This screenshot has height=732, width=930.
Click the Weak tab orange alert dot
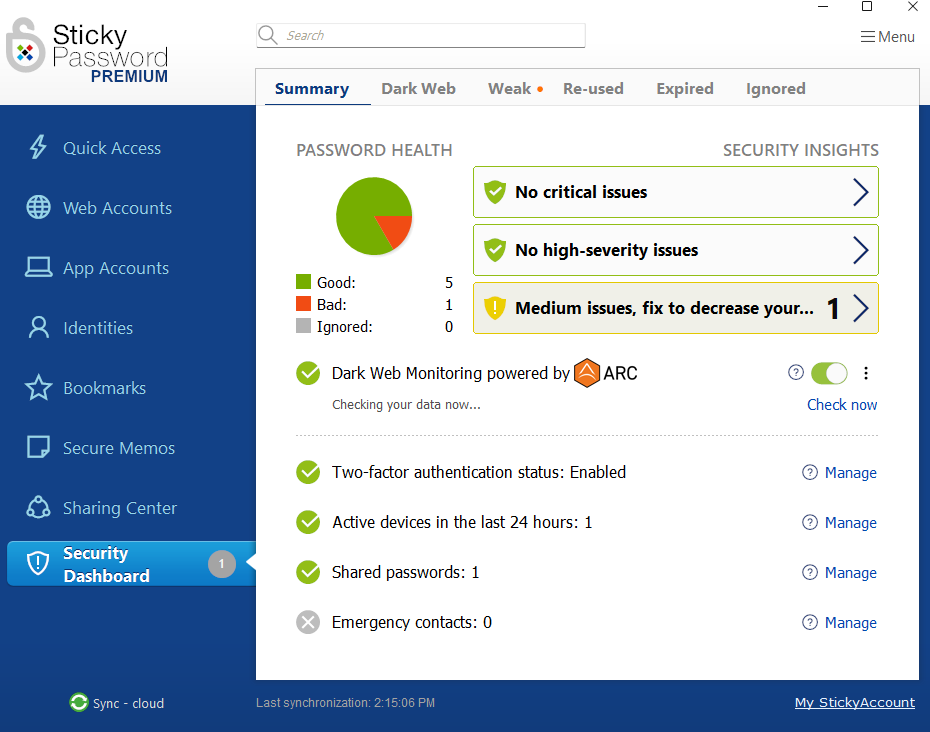coord(540,90)
